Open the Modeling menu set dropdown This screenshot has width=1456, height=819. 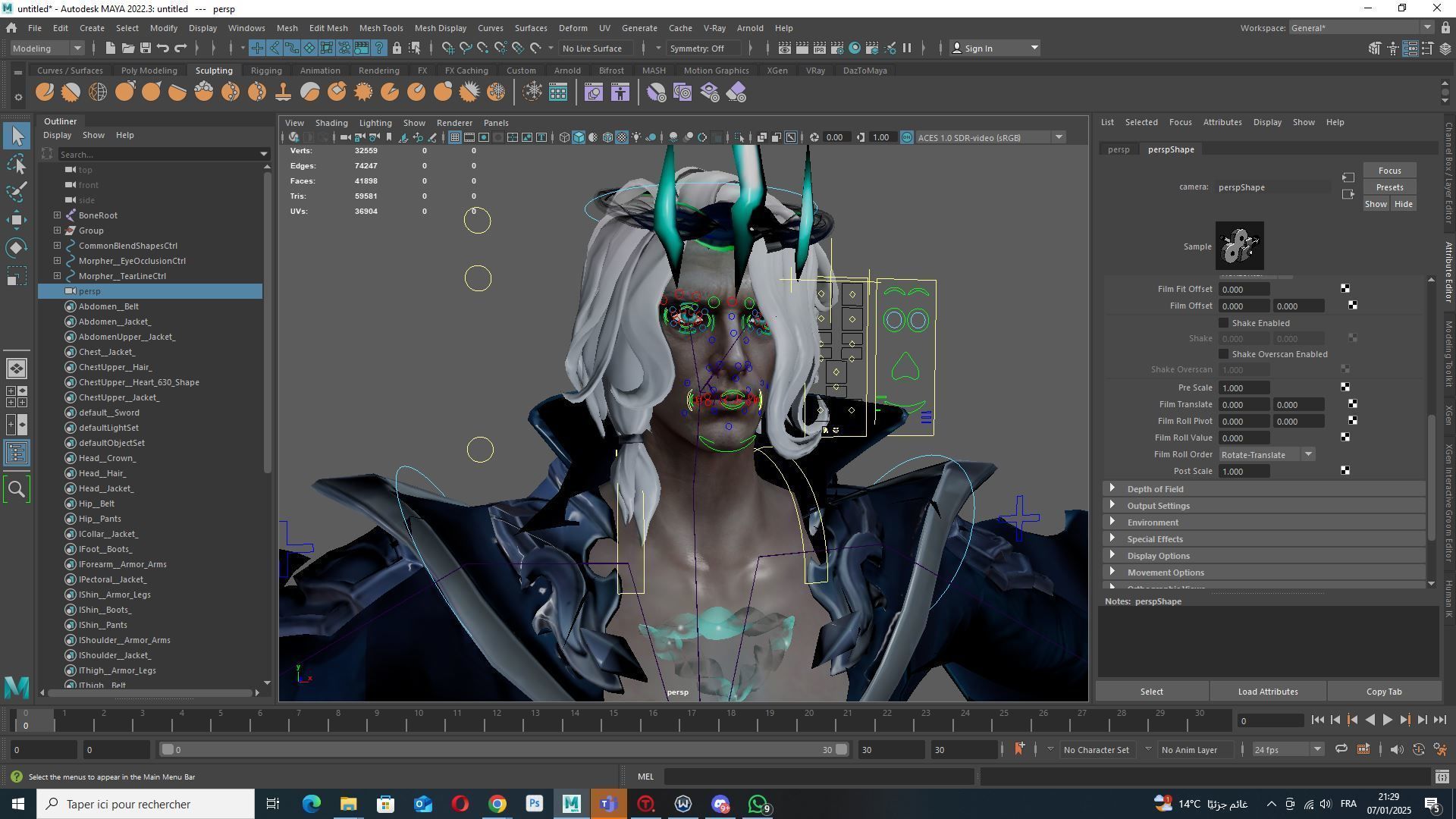46,49
